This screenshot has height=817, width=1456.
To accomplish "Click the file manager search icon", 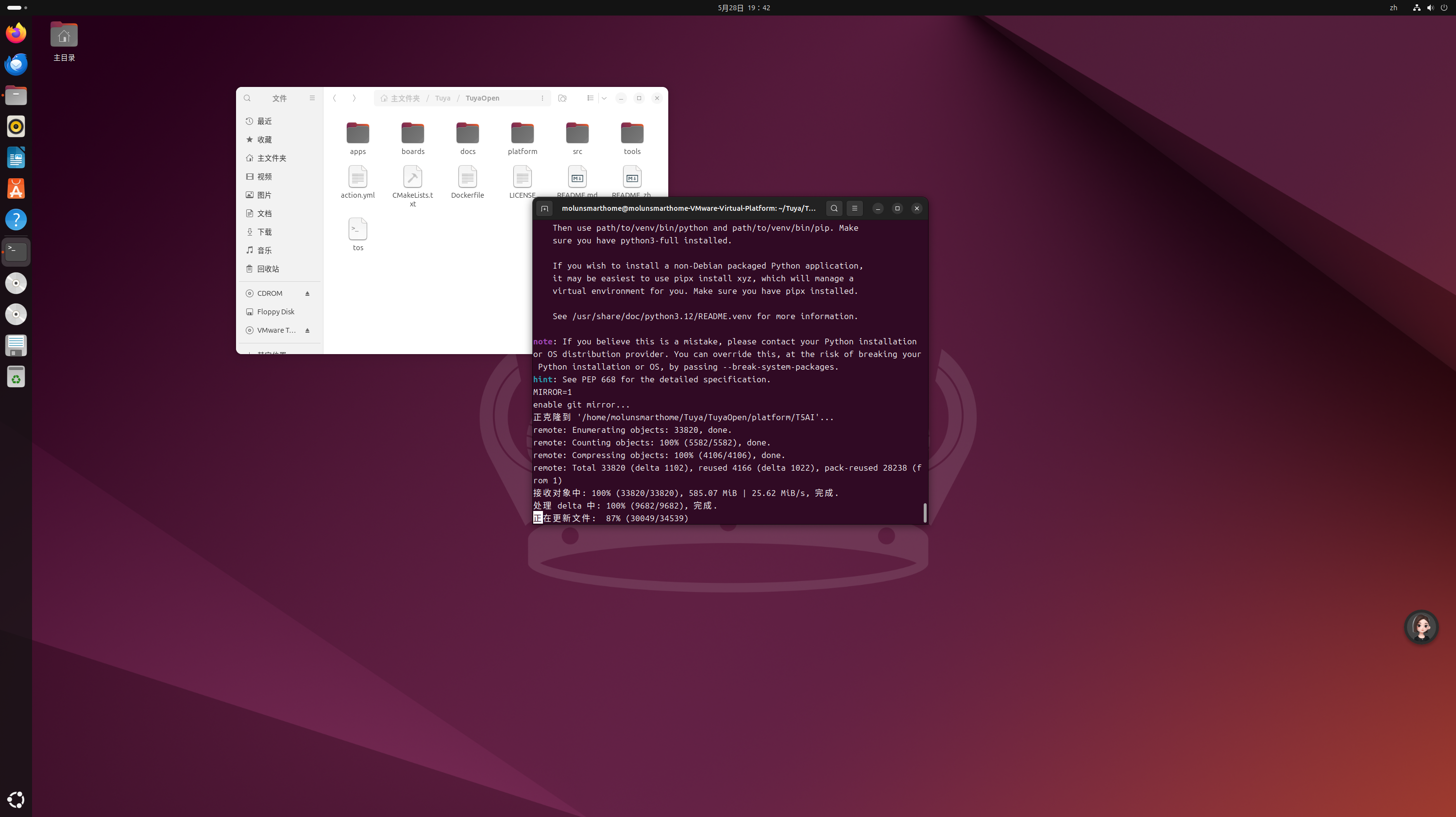I will [x=247, y=99].
